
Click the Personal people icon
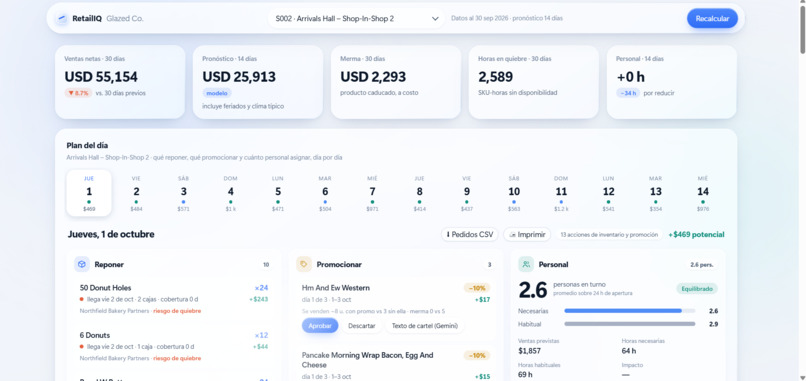[x=526, y=264]
